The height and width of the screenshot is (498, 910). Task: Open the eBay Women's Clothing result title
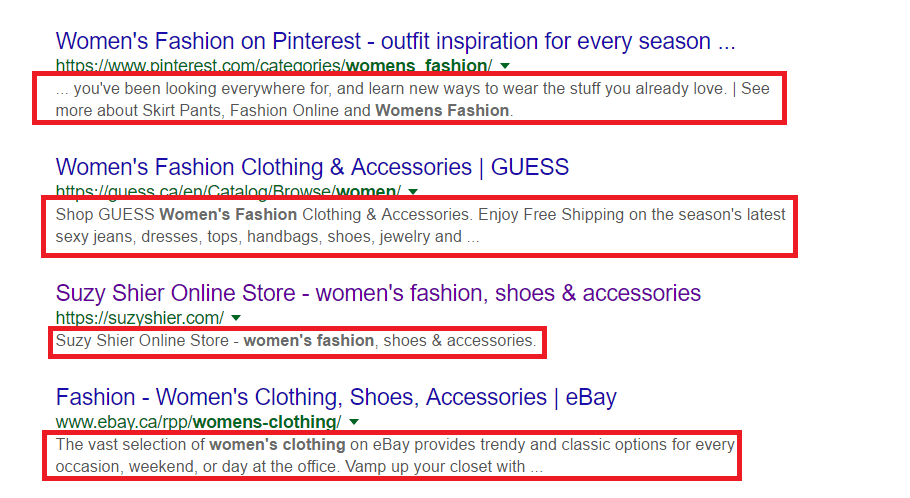[336, 397]
